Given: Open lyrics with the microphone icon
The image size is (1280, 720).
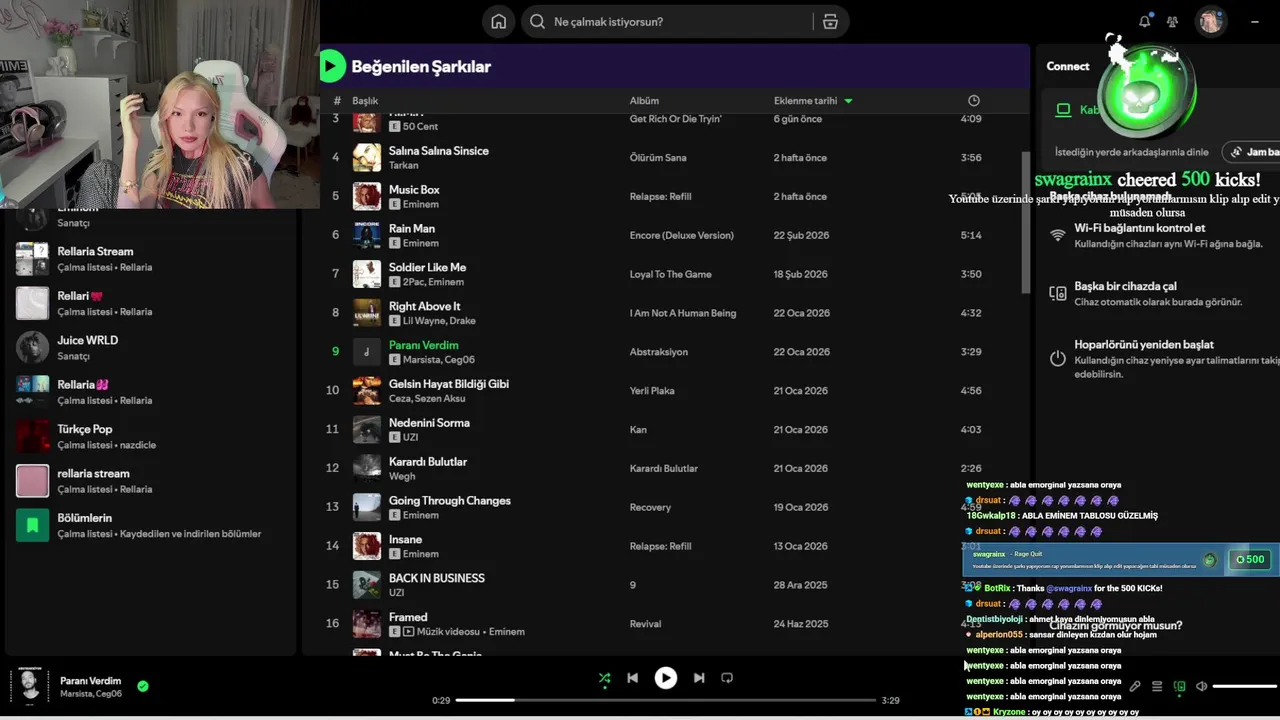Looking at the screenshot, I should [1135, 686].
